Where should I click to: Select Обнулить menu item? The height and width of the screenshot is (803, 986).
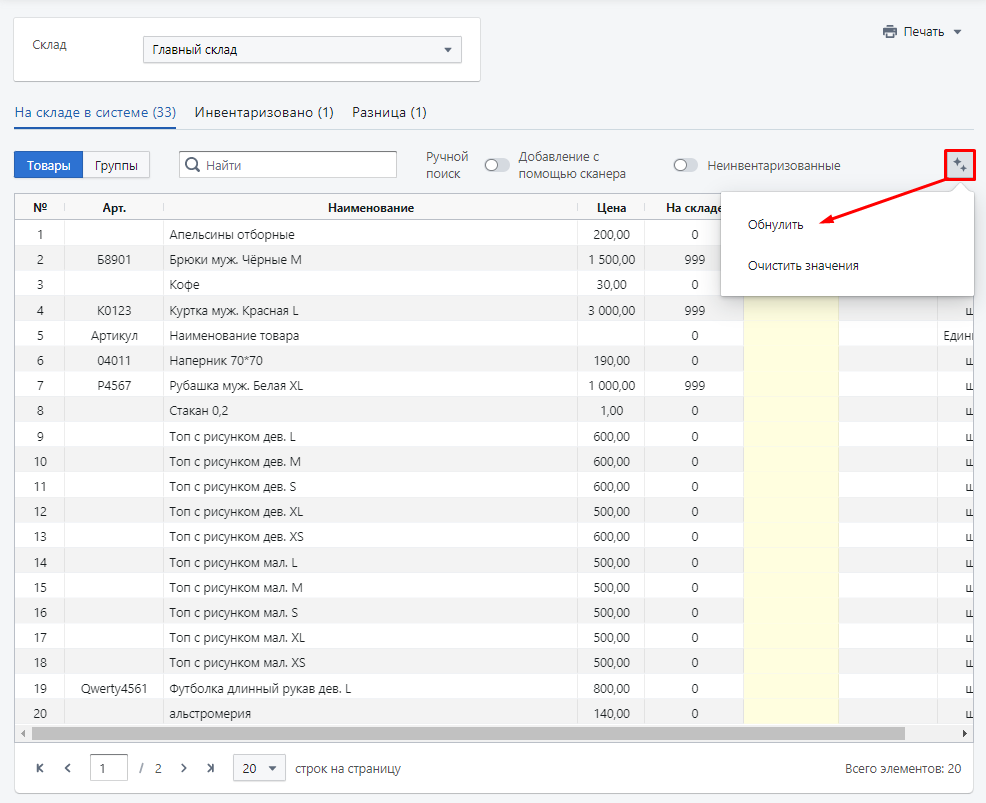775,224
